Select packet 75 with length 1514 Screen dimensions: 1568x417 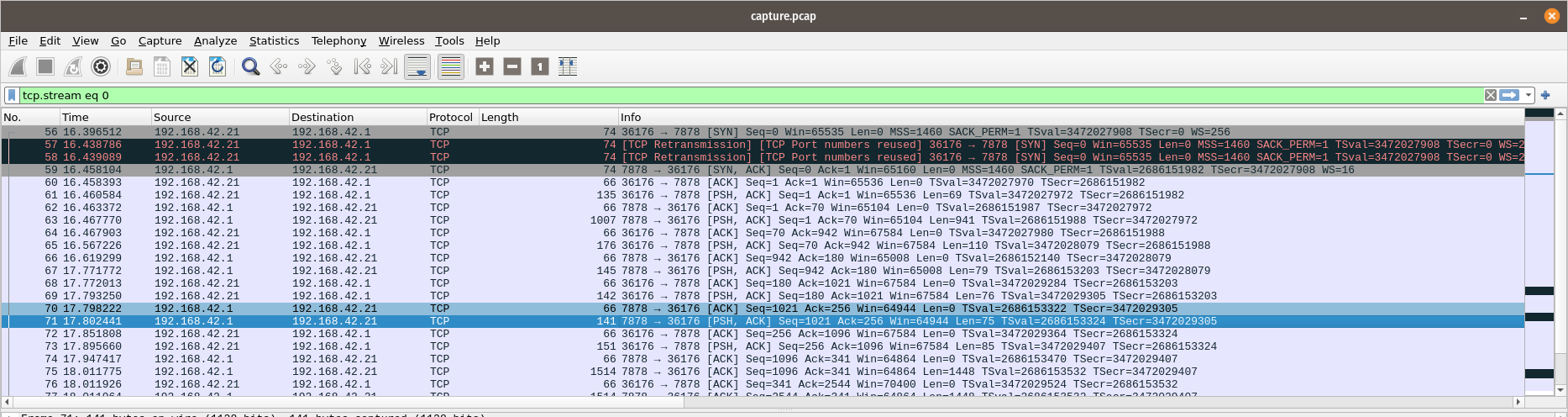(763, 372)
